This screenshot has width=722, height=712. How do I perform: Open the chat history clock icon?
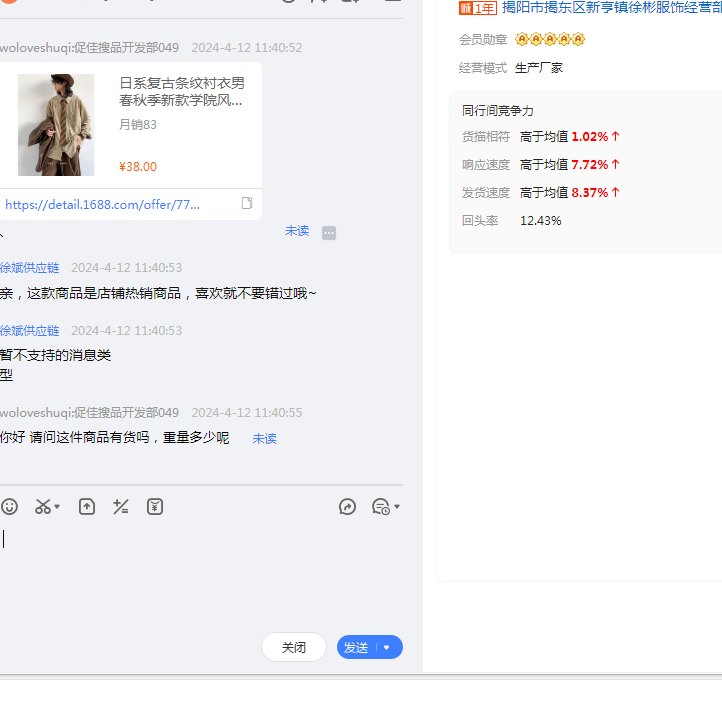(x=380, y=507)
